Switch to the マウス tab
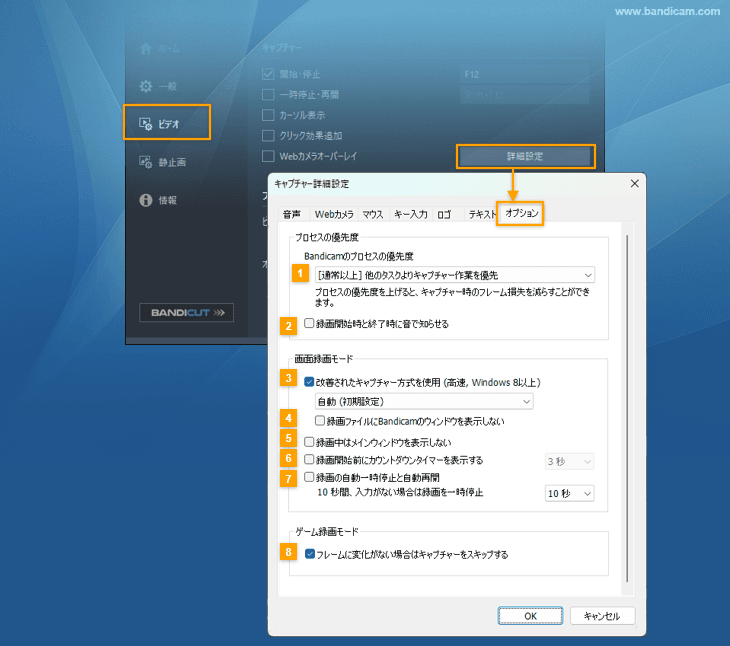Image resolution: width=730 pixels, height=646 pixels. point(373,214)
